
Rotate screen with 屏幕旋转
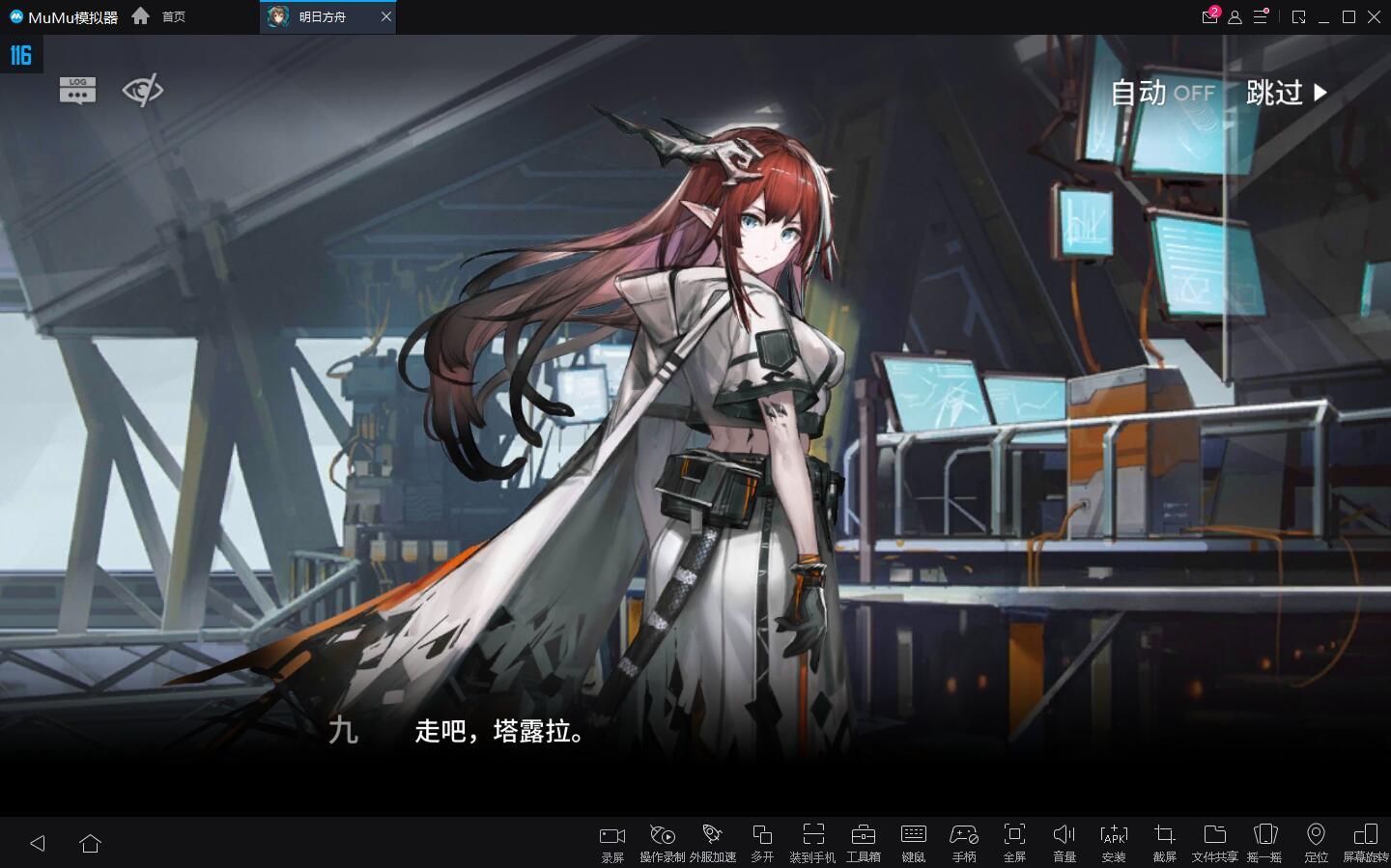[x=1366, y=843]
